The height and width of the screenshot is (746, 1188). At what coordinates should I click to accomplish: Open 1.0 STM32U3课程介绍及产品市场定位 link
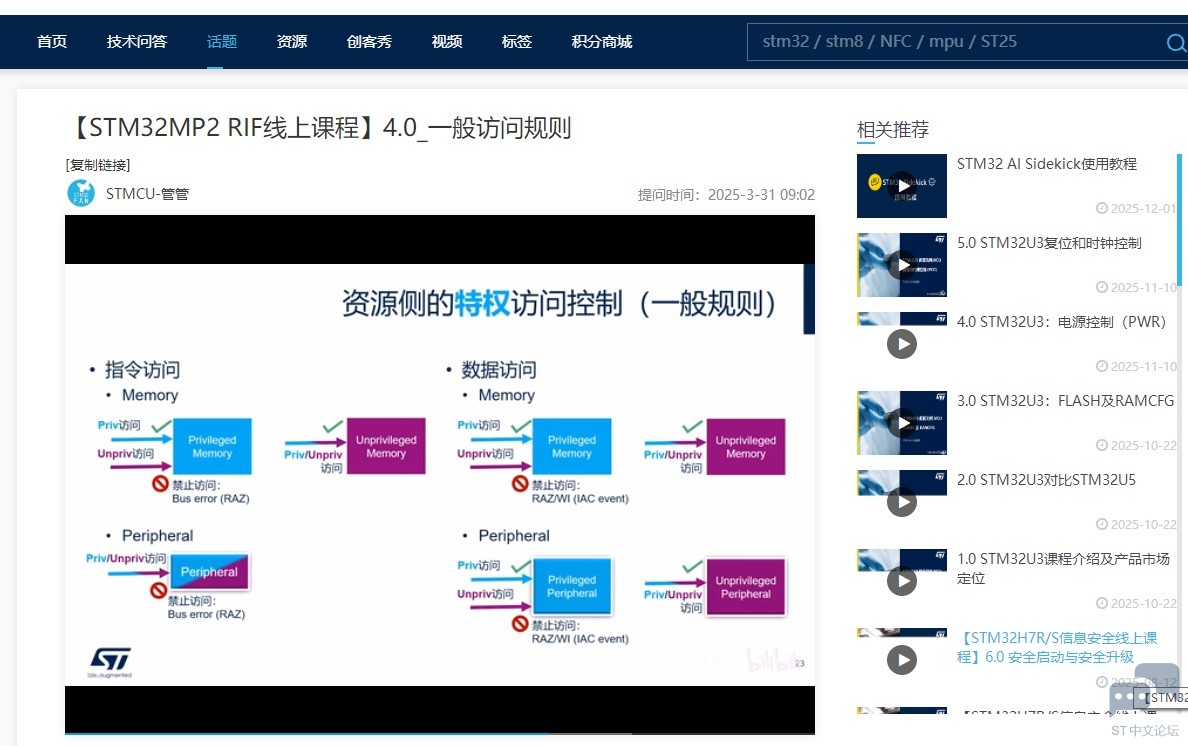(x=1063, y=568)
